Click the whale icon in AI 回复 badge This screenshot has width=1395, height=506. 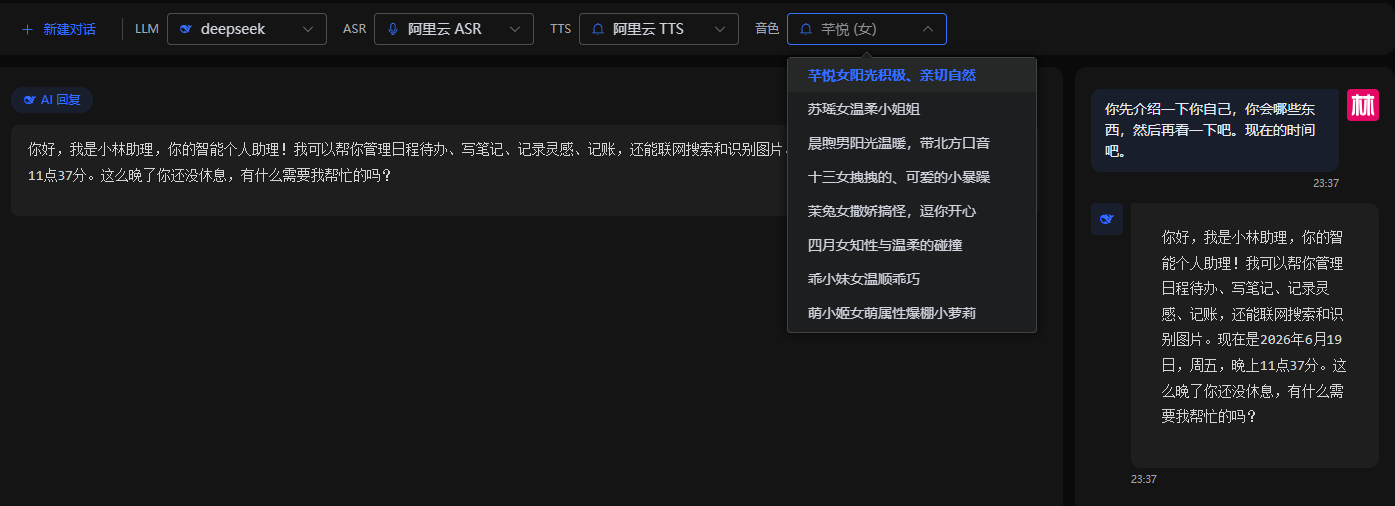(29, 100)
